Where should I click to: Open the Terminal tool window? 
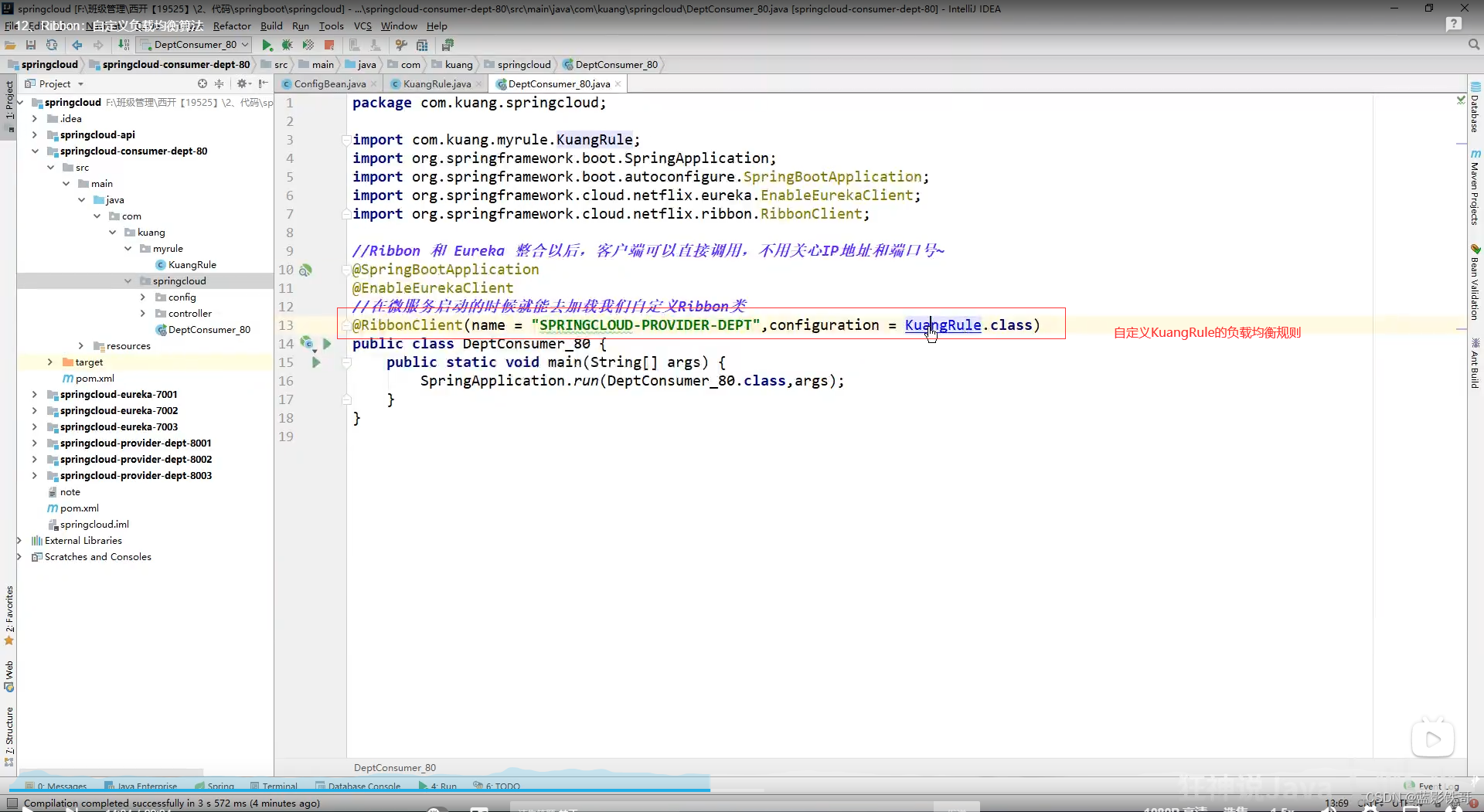[x=274, y=787]
